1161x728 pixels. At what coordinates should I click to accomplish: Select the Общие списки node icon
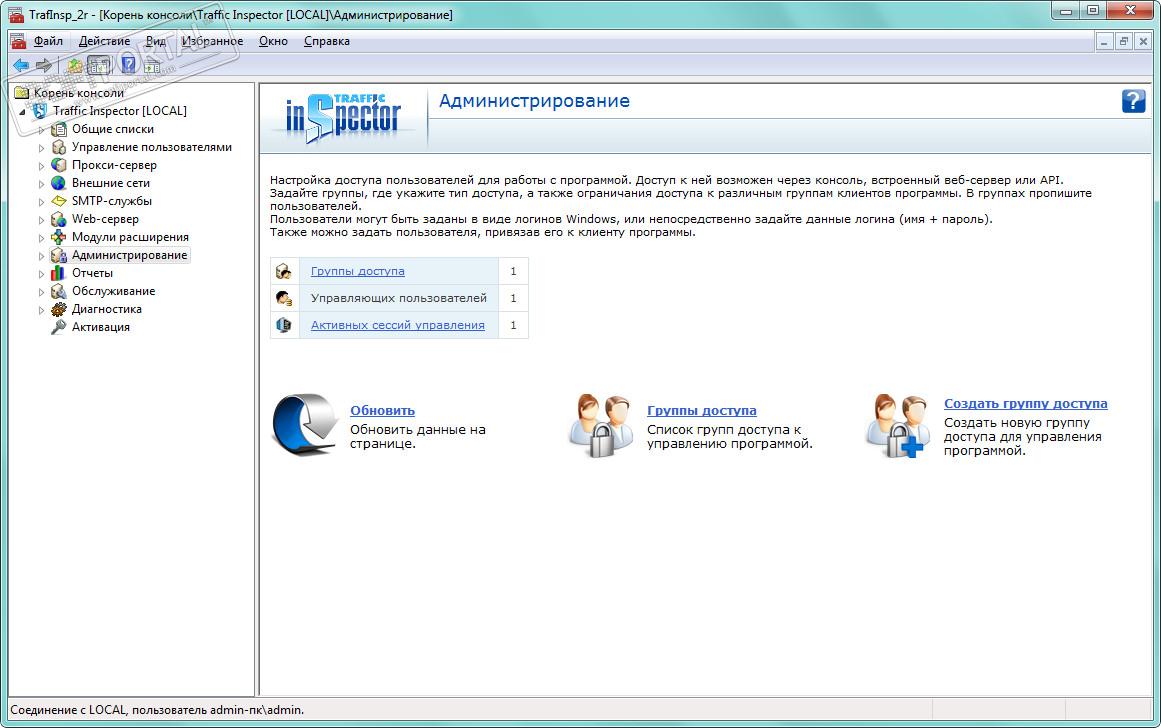click(58, 129)
